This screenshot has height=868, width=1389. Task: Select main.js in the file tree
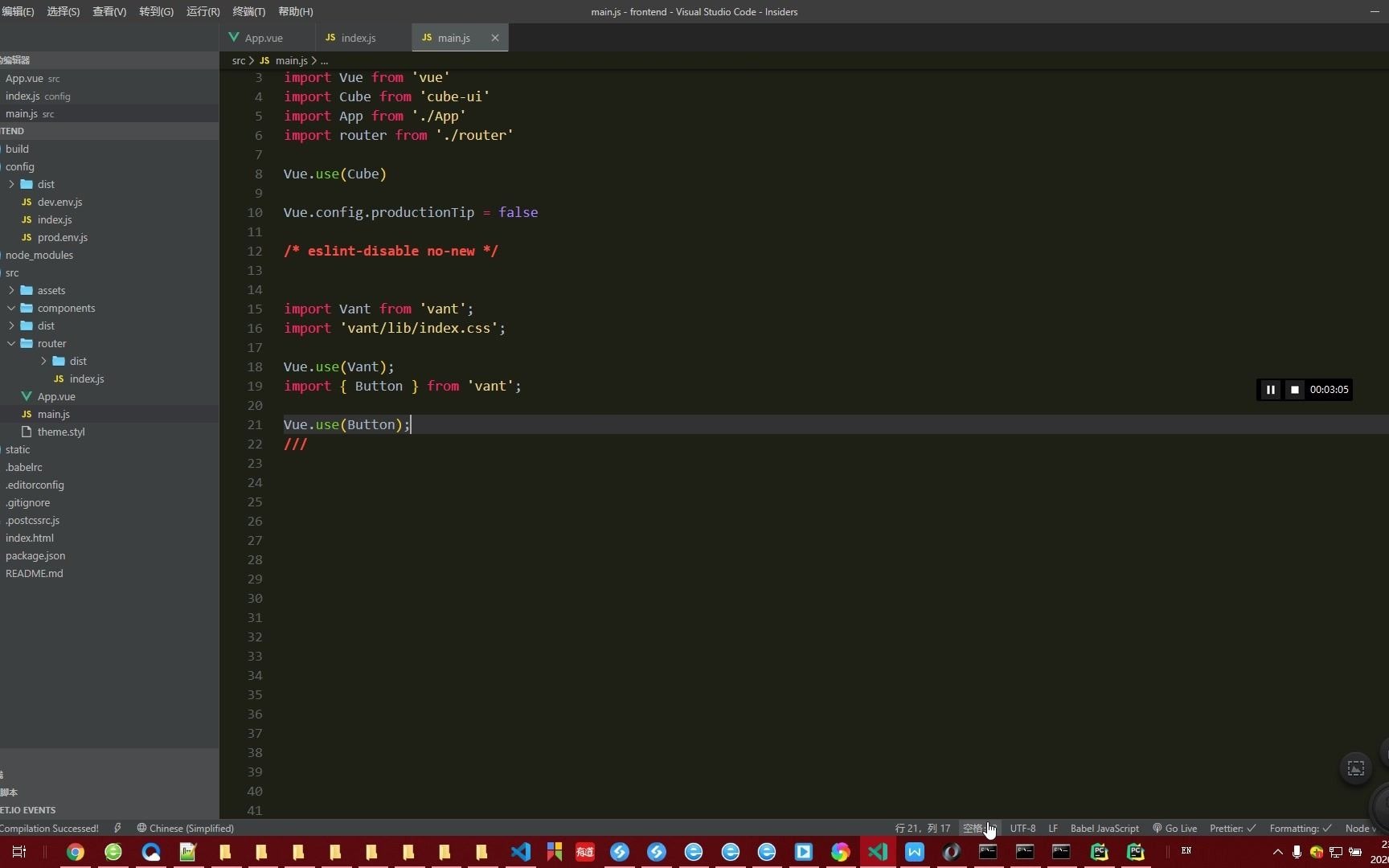[54, 414]
